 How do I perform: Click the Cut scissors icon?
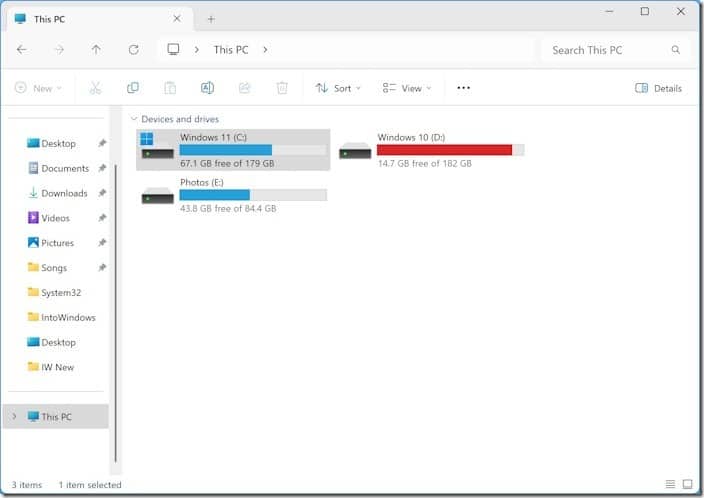[95, 88]
